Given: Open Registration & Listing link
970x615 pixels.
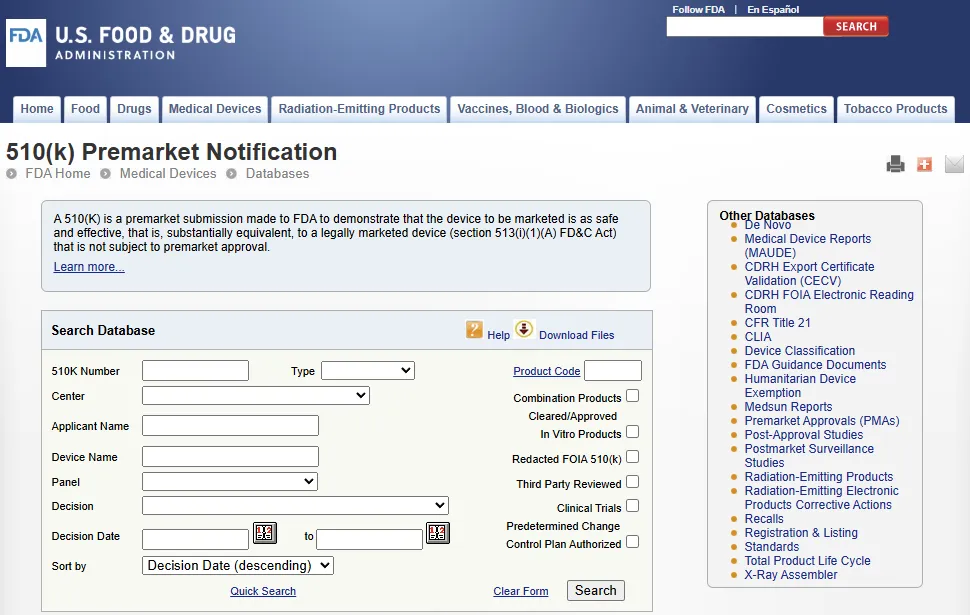Looking at the screenshot, I should point(801,533).
